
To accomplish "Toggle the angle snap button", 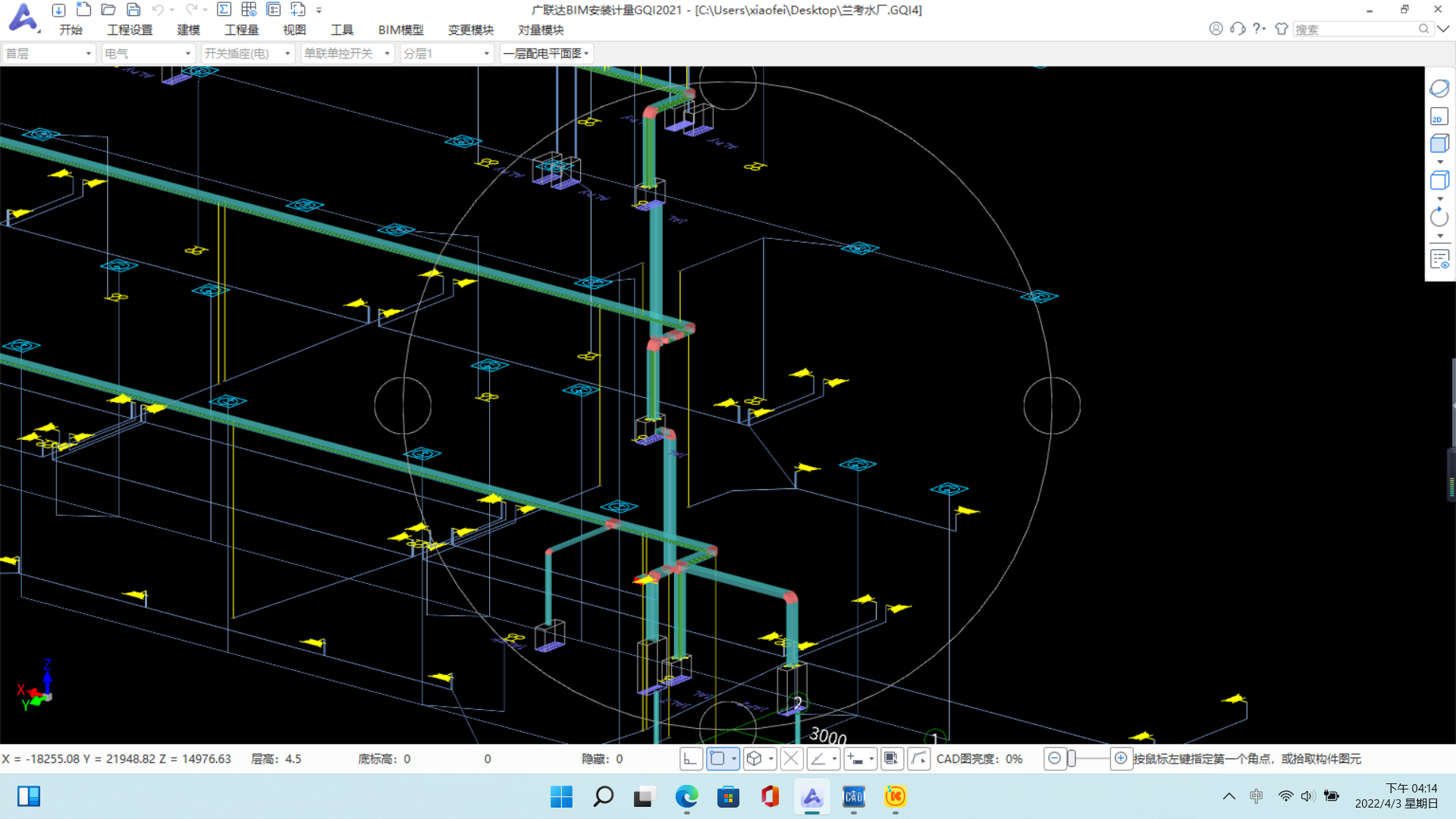I will [x=819, y=758].
